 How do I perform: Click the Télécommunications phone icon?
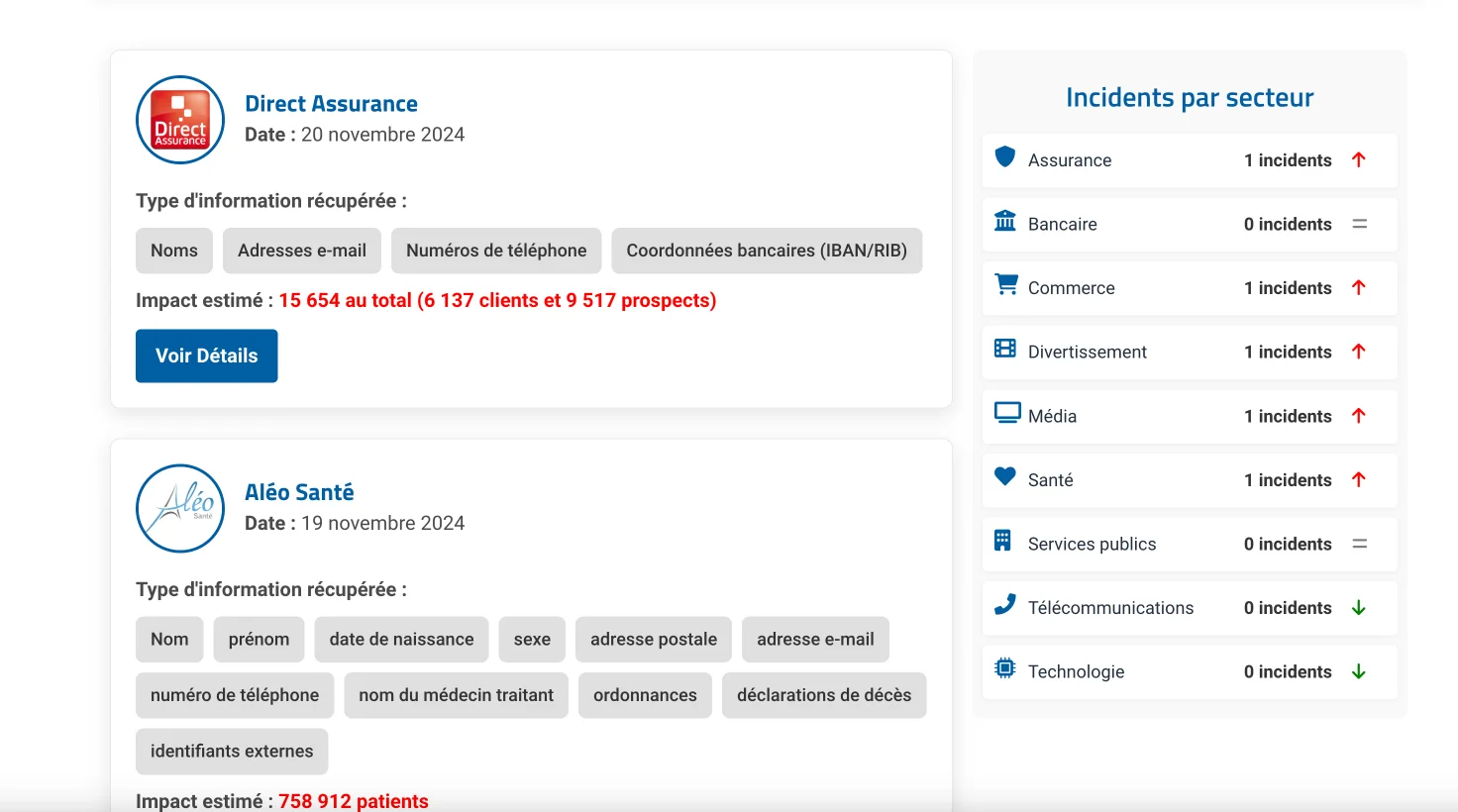(x=1005, y=604)
